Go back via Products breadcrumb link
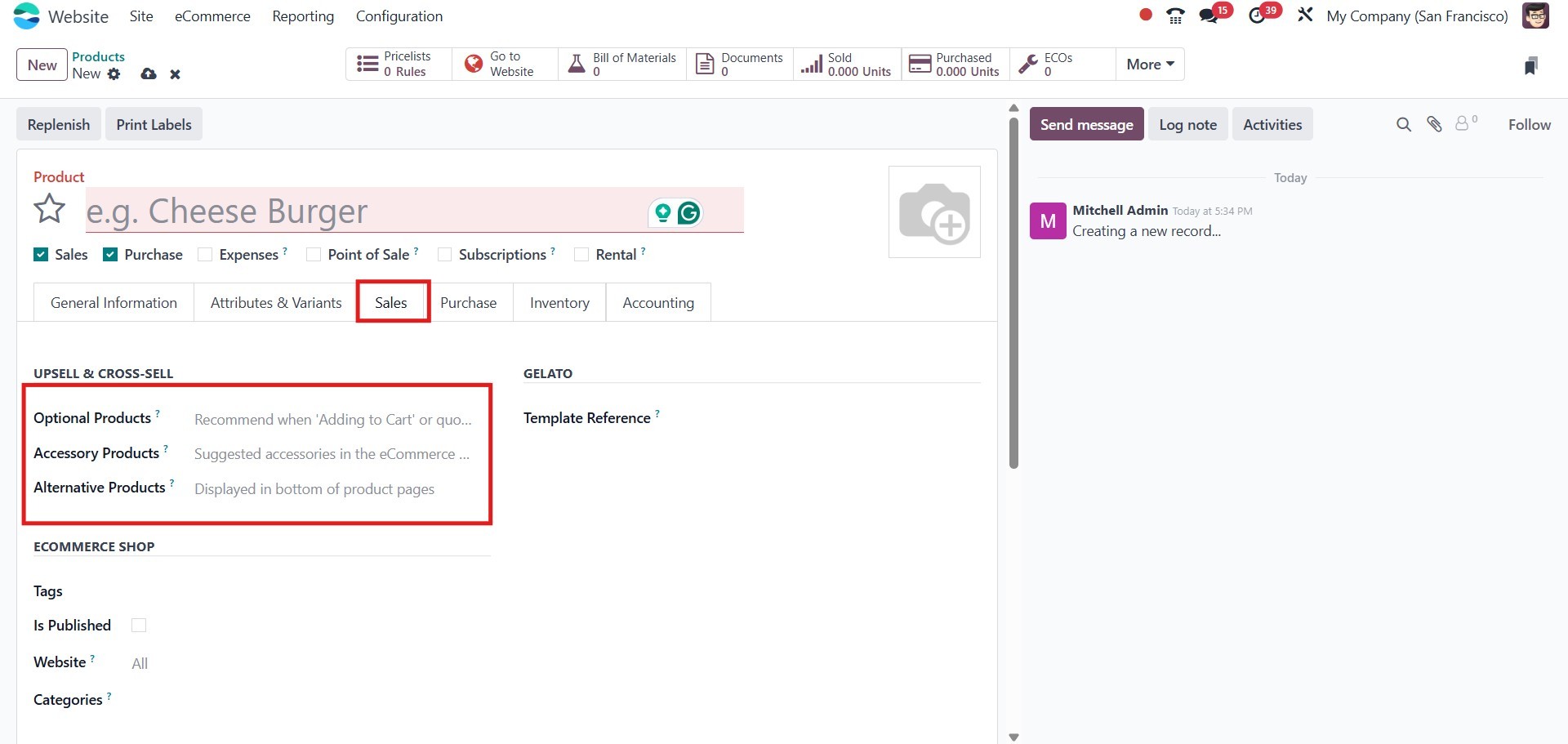The width and height of the screenshot is (1568, 744). pyautogui.click(x=98, y=56)
